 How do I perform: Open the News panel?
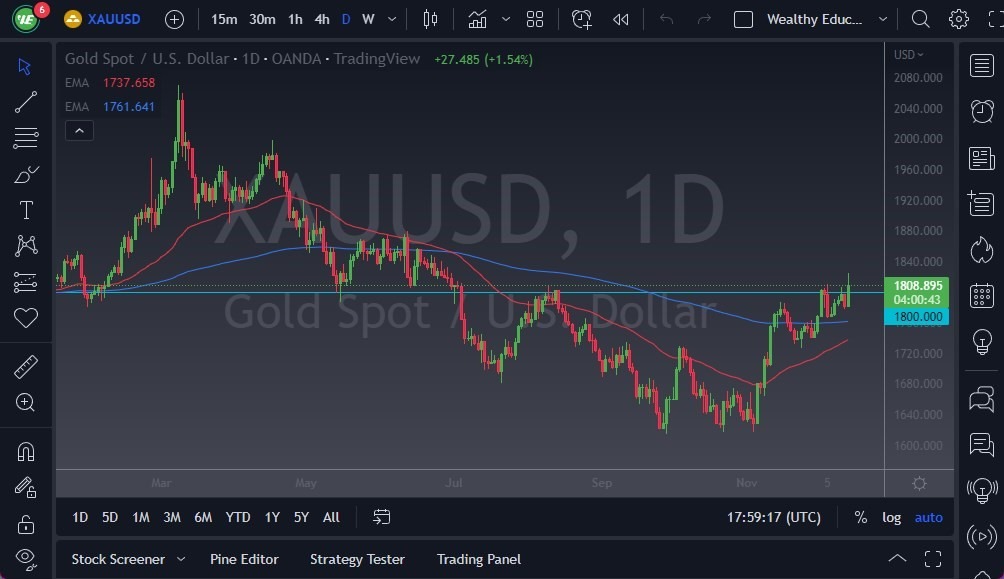coord(981,158)
